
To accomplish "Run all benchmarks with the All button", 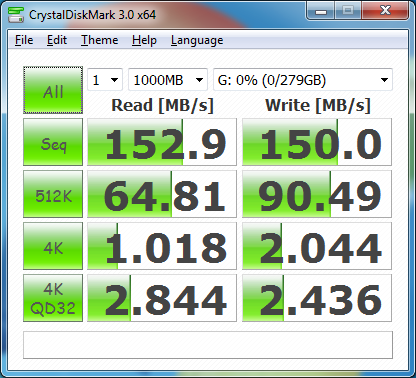I will pyautogui.click(x=53, y=90).
